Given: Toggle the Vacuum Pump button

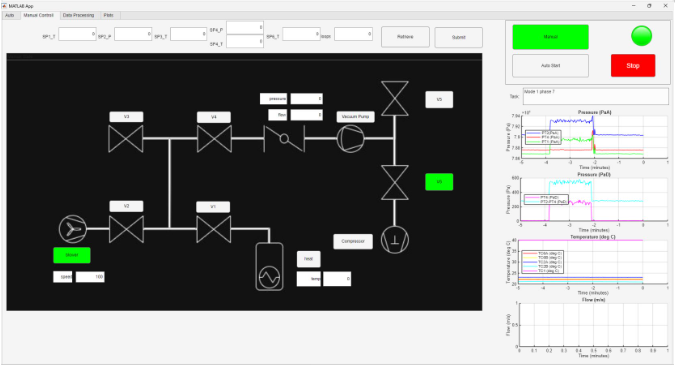Looking at the screenshot, I should click(356, 117).
